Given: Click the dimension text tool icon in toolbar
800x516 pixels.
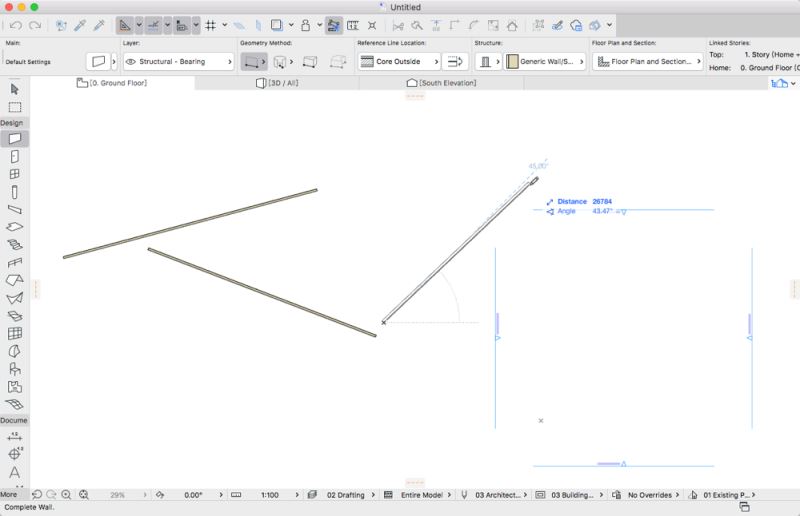Looking at the screenshot, I should pyautogui.click(x=353, y=25).
